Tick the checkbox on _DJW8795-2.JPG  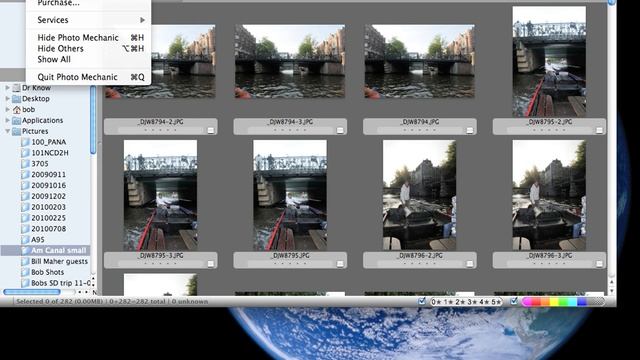click(x=599, y=131)
